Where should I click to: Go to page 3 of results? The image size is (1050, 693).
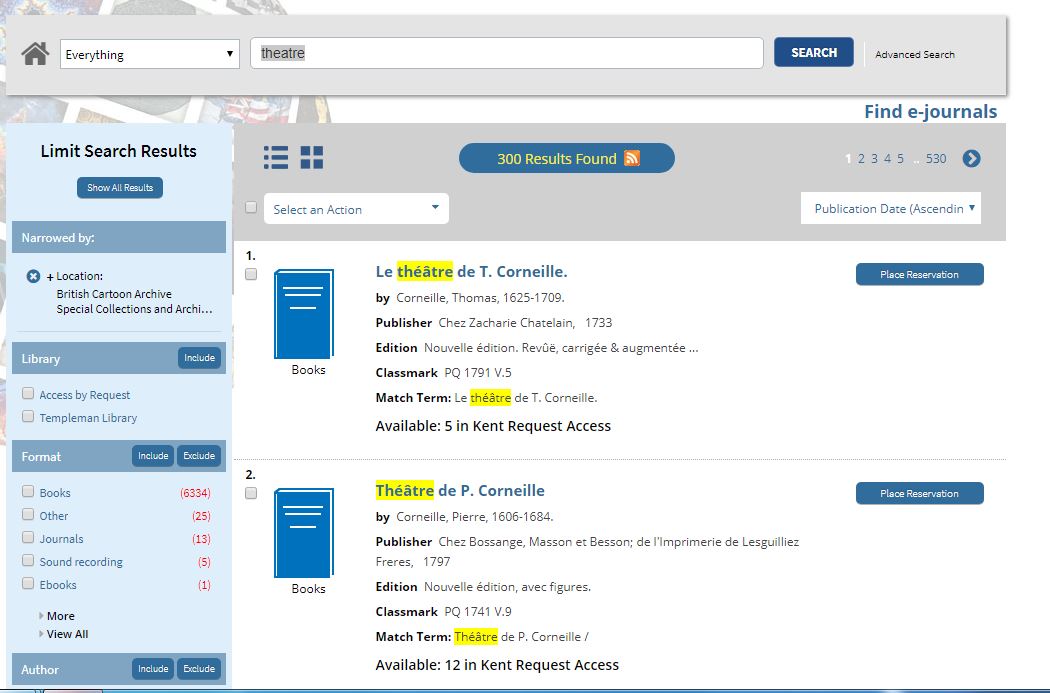coord(874,159)
